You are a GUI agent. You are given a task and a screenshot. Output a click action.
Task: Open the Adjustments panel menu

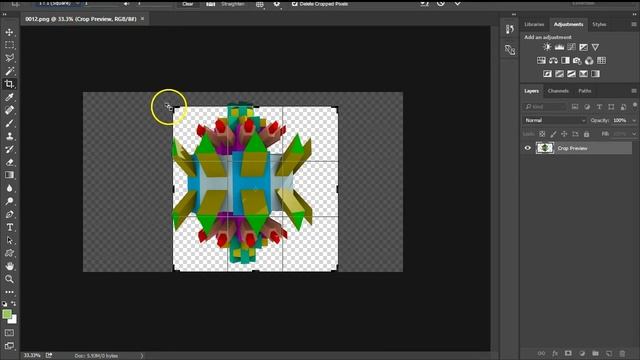(x=634, y=24)
